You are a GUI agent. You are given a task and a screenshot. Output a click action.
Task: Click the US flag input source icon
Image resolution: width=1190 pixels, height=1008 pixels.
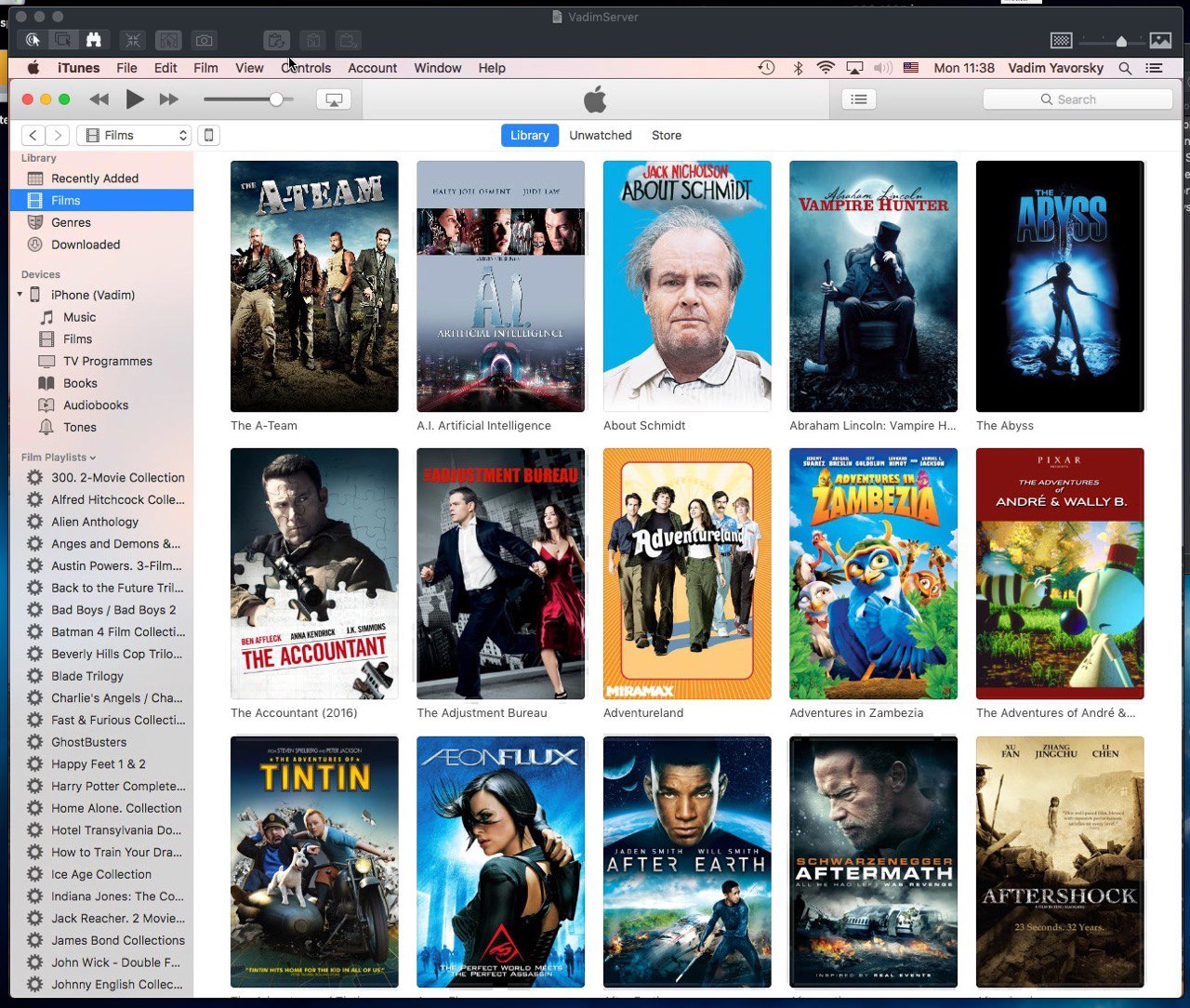coord(911,68)
